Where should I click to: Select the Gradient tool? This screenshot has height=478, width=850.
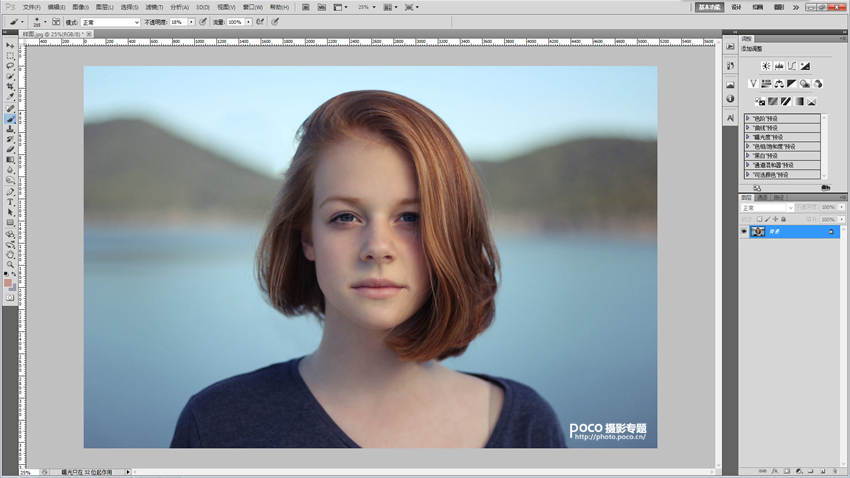tap(10, 159)
